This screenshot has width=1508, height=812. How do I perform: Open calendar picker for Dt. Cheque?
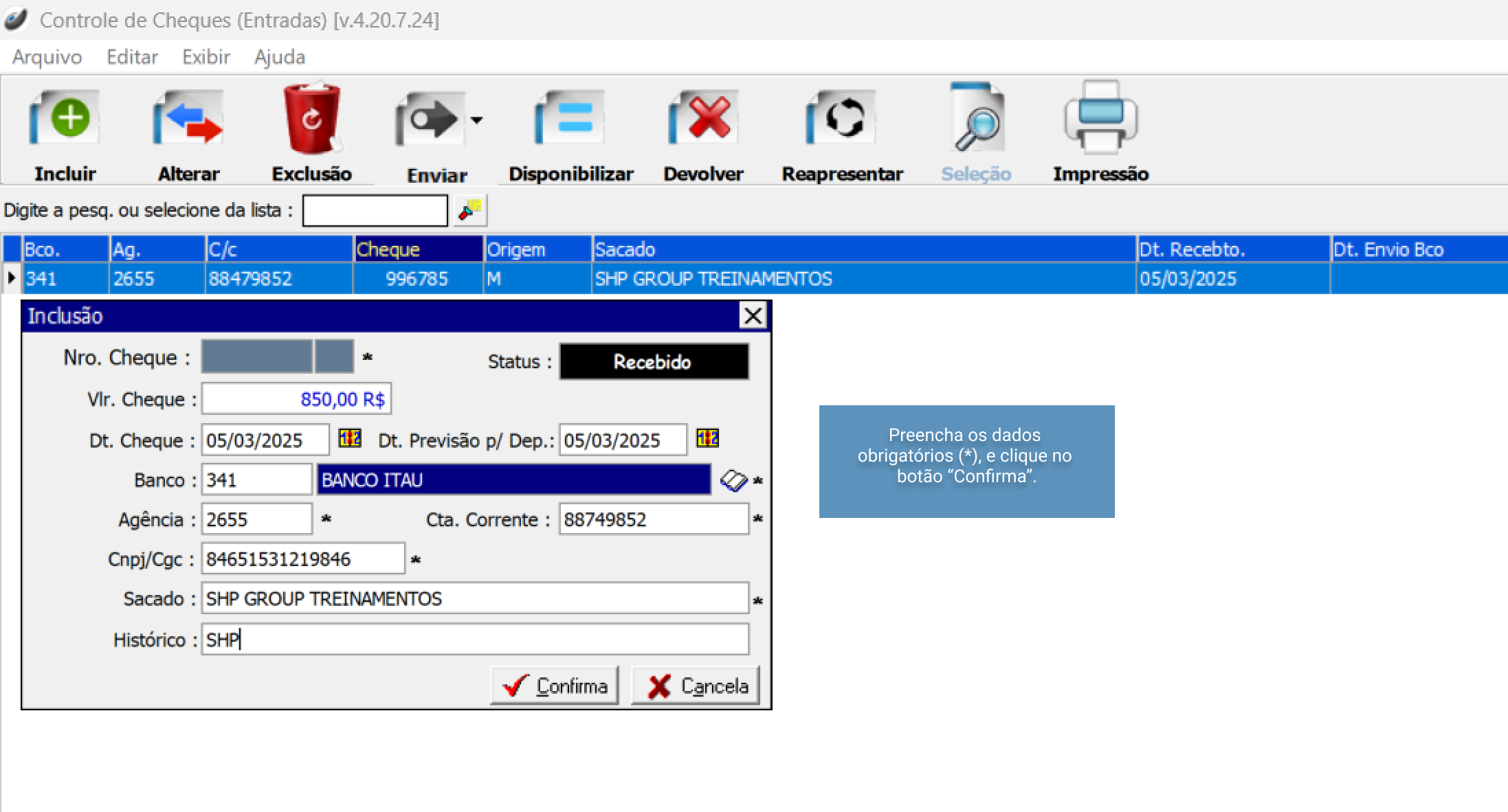point(350,438)
